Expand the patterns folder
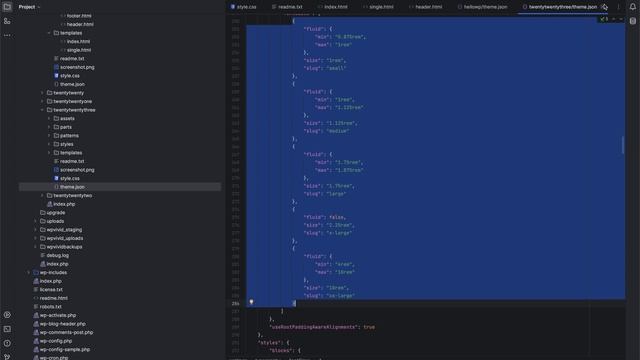 click(49, 136)
